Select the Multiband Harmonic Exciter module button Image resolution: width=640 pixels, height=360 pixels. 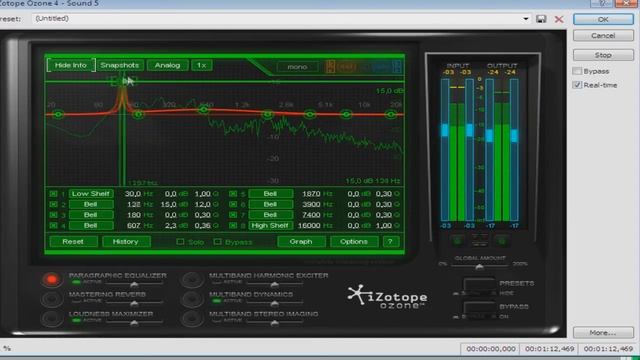tap(192, 280)
